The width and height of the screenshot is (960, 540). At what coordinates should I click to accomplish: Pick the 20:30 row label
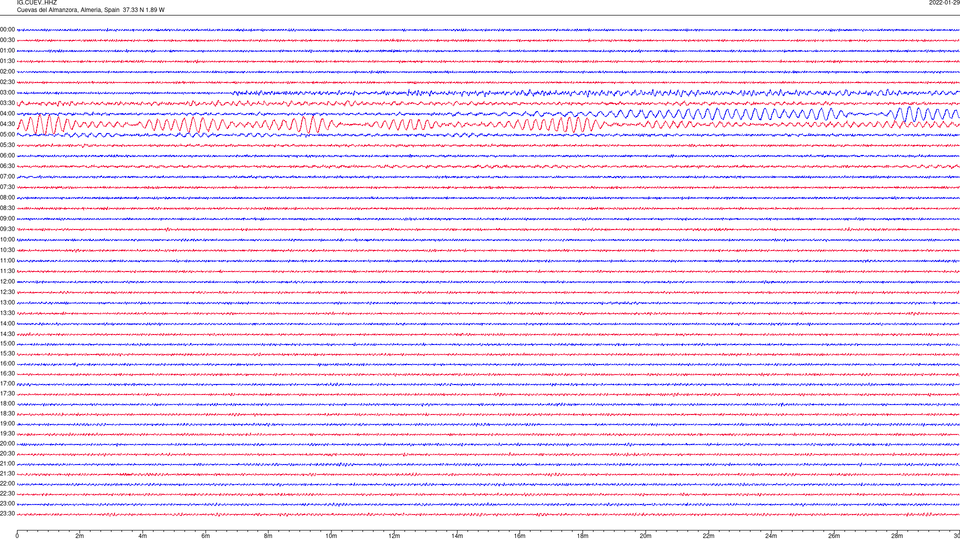[7, 454]
